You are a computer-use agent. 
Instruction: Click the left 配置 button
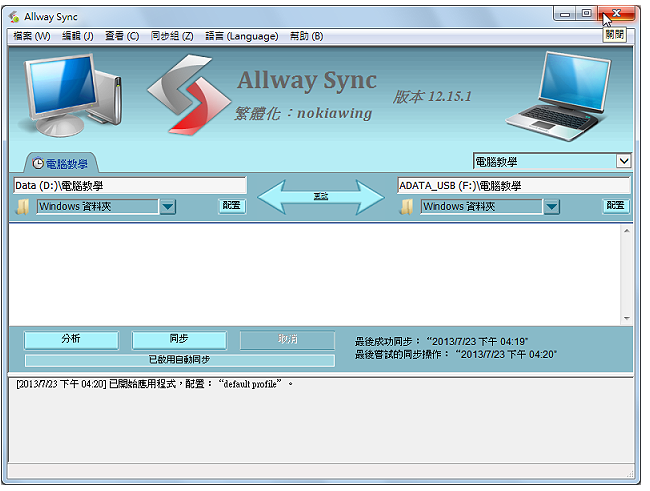[x=232, y=206]
